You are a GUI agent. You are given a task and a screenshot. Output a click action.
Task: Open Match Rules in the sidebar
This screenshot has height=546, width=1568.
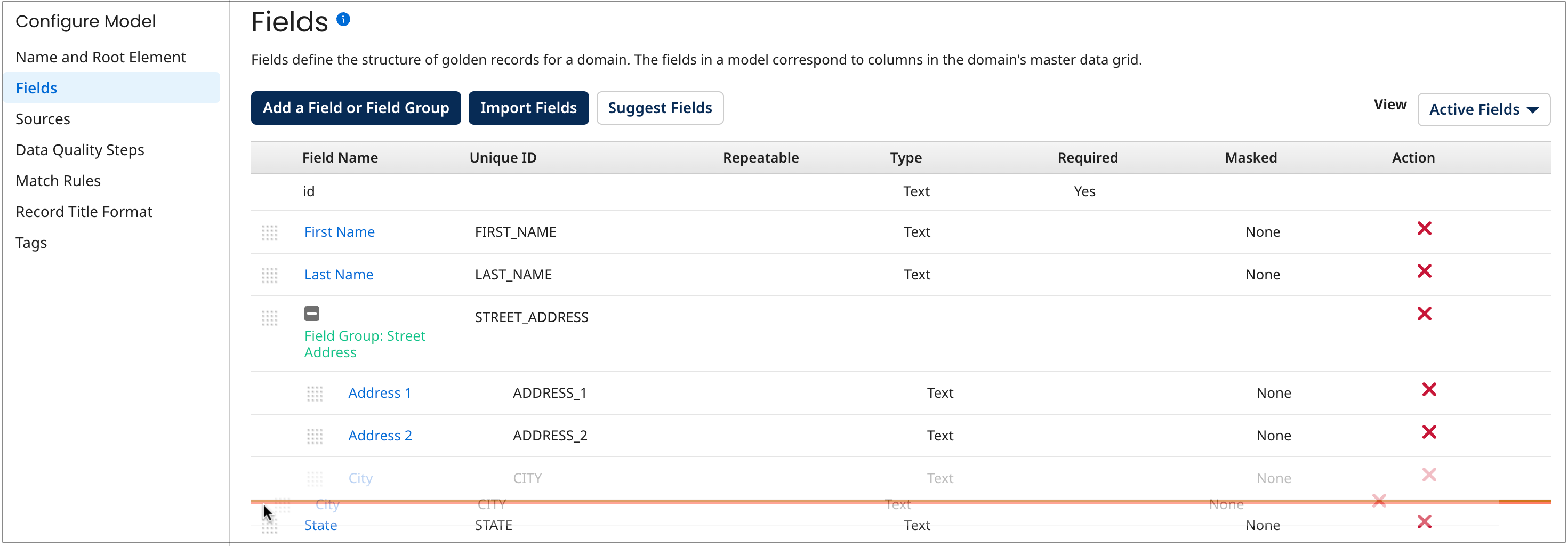coord(58,181)
